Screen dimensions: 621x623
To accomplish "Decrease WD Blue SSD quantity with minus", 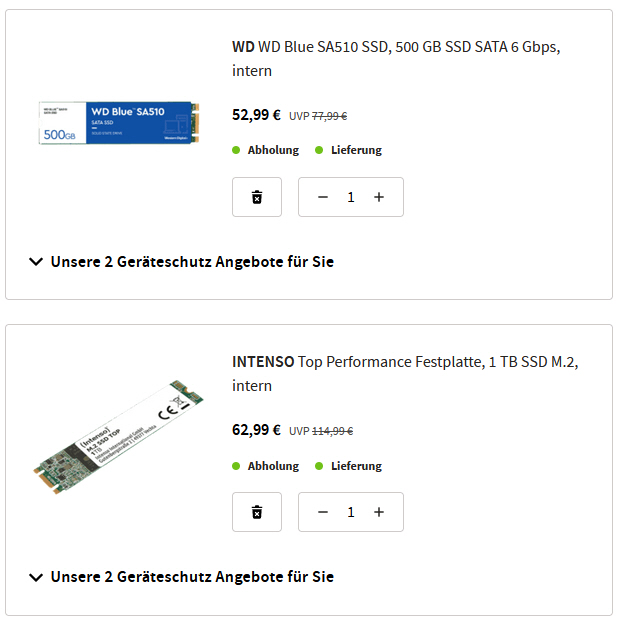I will [322, 197].
